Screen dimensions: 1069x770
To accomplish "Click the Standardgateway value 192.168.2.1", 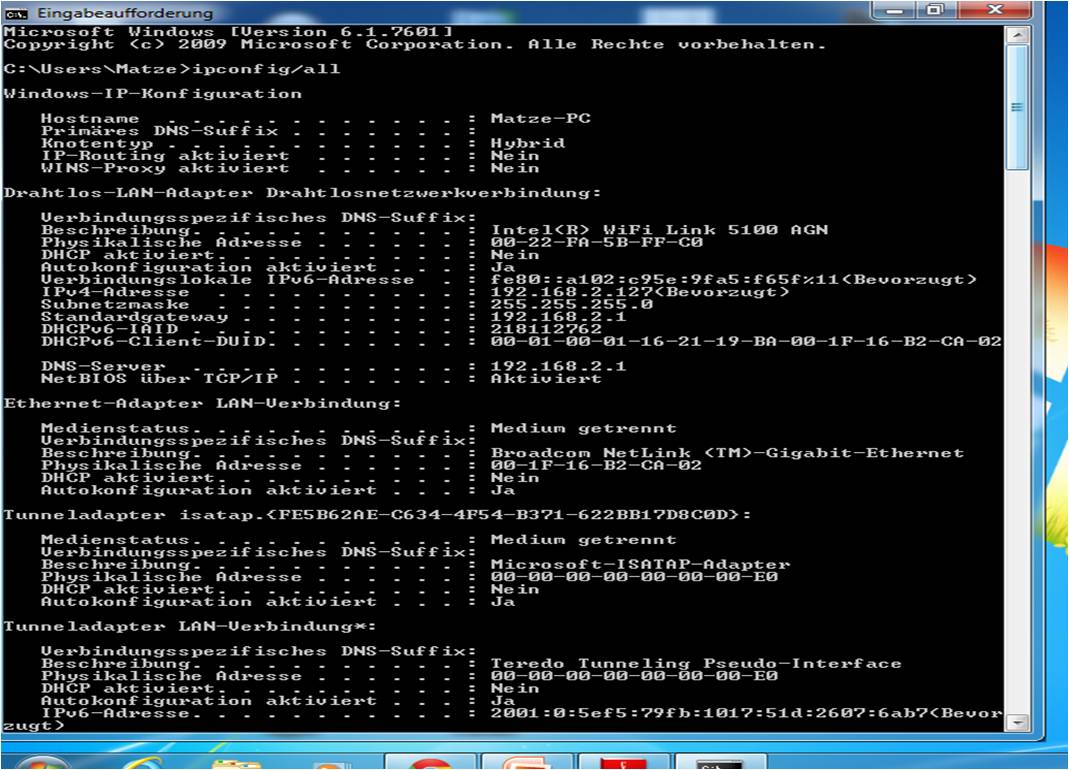I will (558, 316).
